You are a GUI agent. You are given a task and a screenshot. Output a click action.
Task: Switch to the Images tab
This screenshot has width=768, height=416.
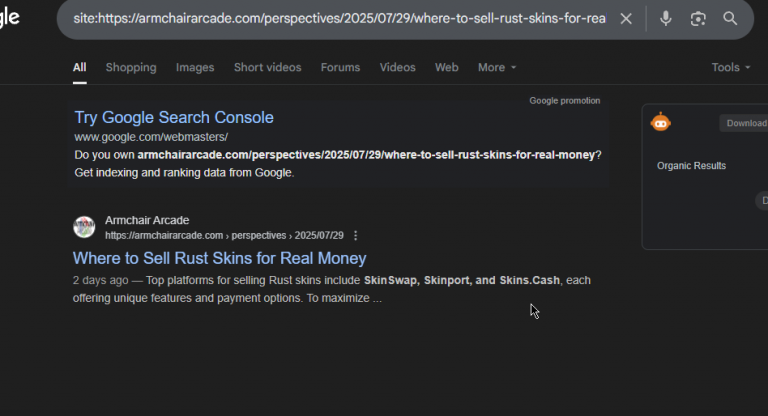195,68
